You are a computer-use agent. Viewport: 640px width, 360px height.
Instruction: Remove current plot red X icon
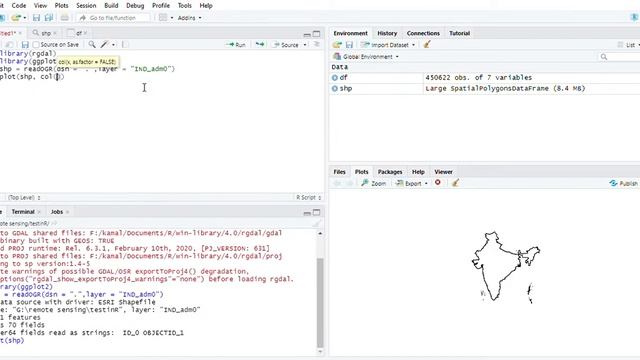point(438,182)
